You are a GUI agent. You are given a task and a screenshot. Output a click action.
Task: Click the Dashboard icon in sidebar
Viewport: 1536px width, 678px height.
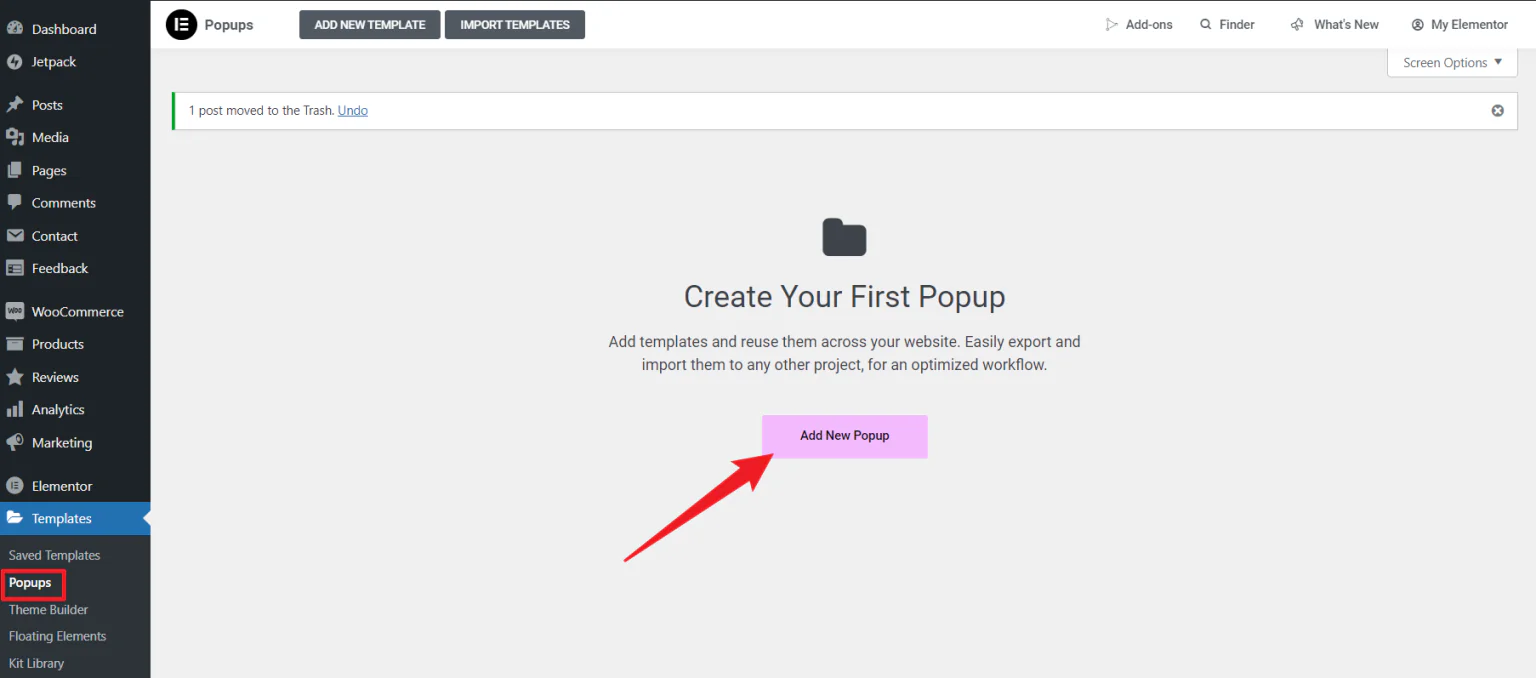(15, 29)
